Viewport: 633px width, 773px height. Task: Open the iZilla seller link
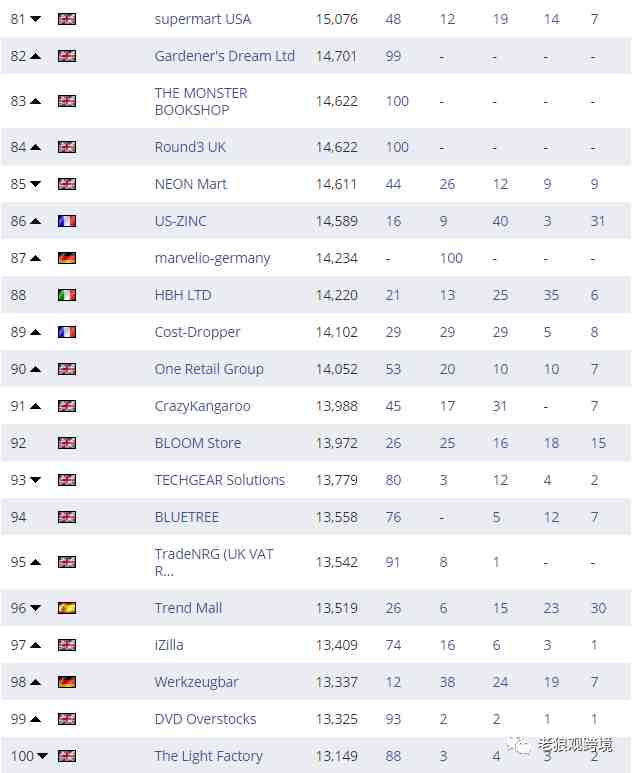[x=169, y=645]
